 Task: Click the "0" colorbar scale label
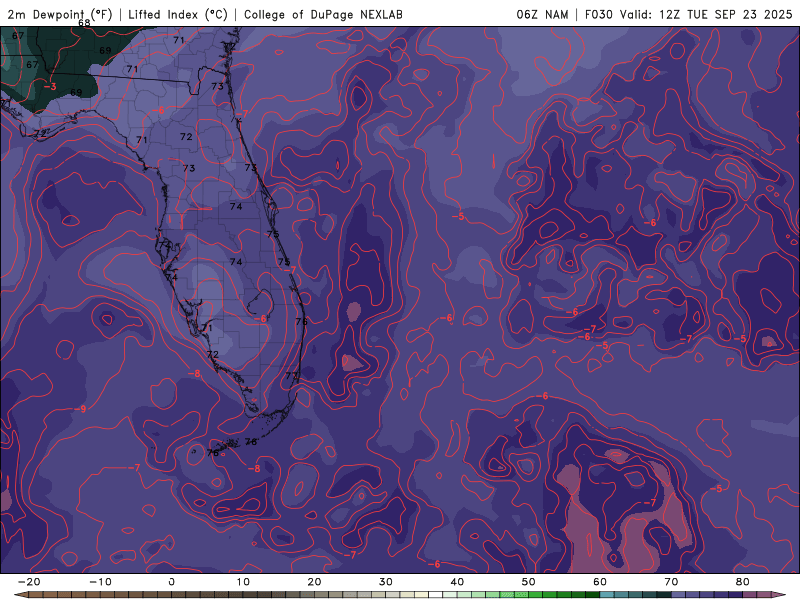coord(172,582)
